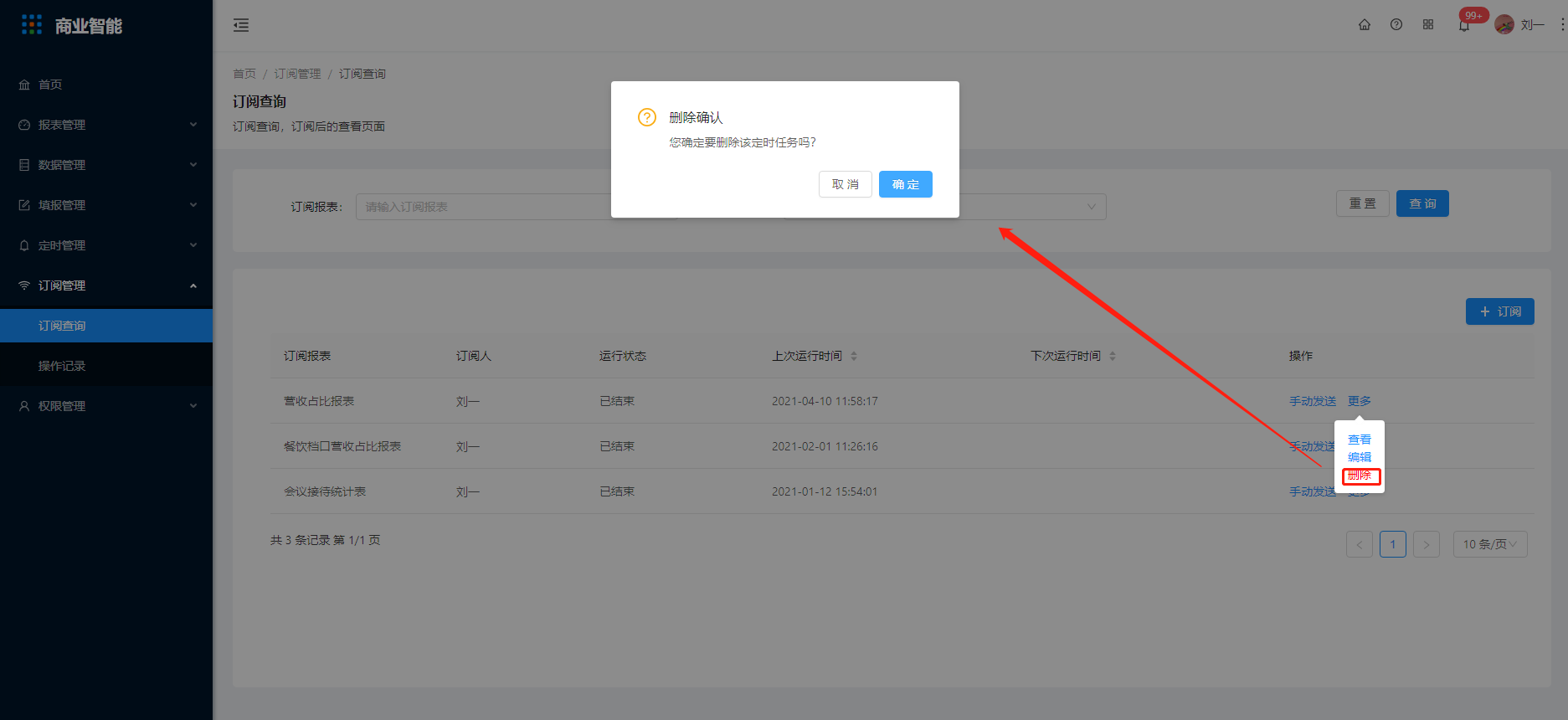Click the 首页 bank icon in sidebar

tap(24, 85)
